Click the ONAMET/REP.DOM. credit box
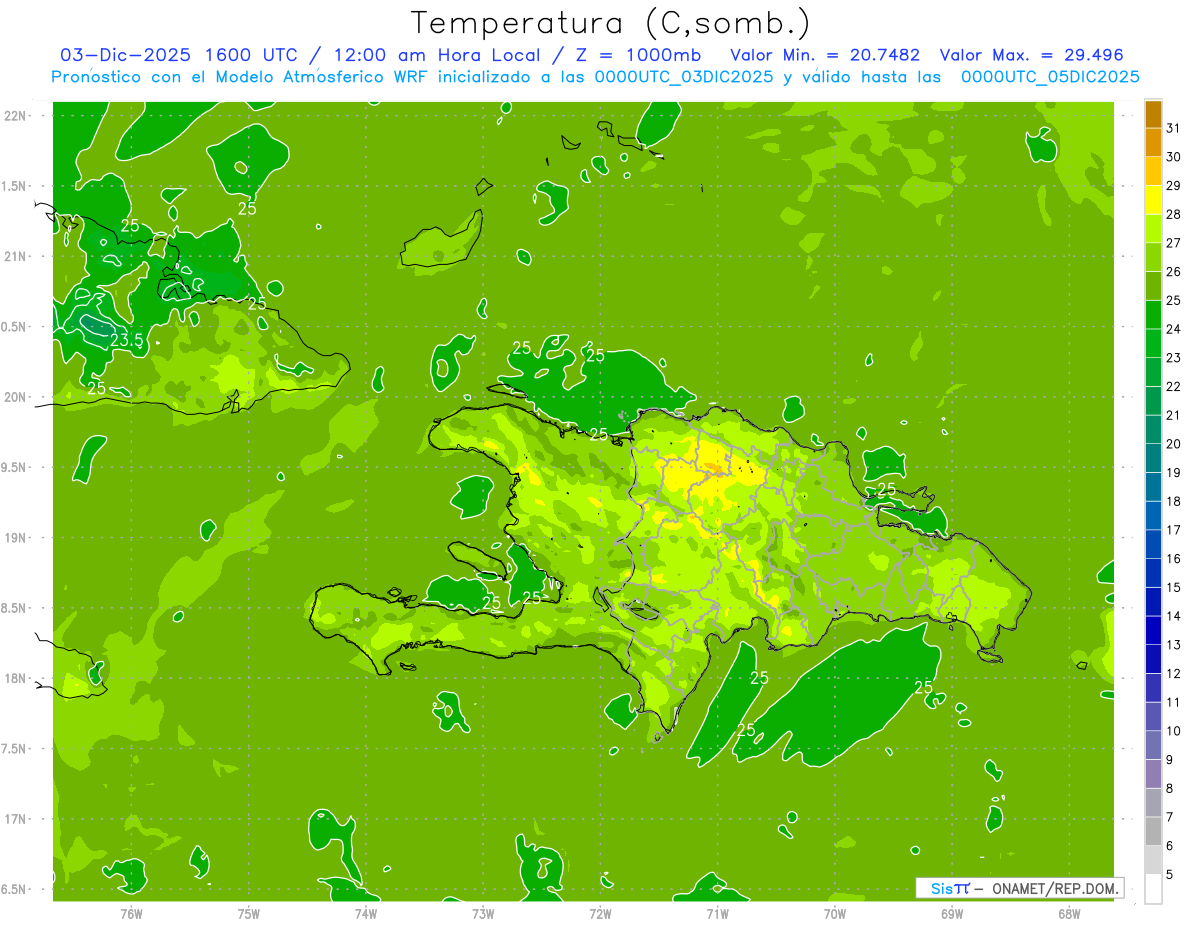Viewport: 1200px width, 927px height. click(x=1020, y=888)
